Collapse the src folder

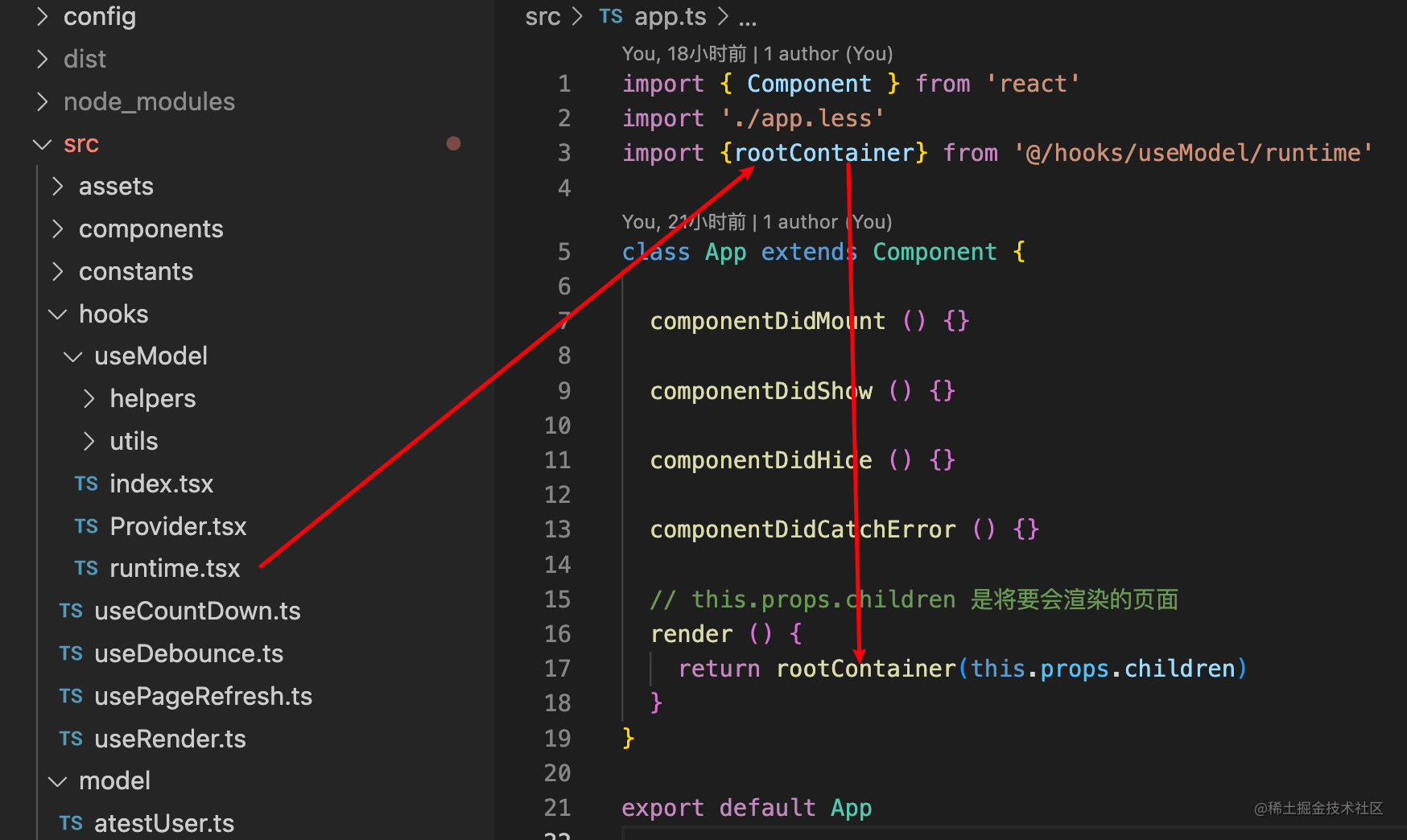point(42,144)
